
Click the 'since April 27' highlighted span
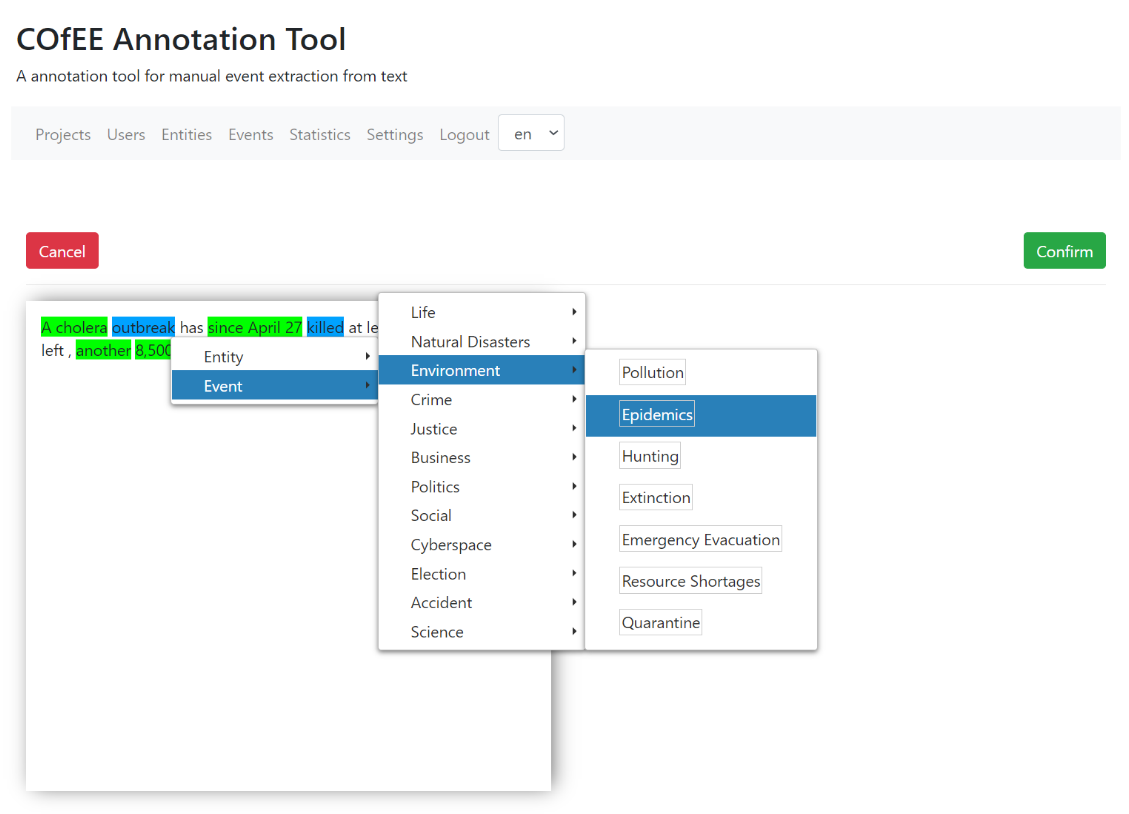tap(255, 327)
